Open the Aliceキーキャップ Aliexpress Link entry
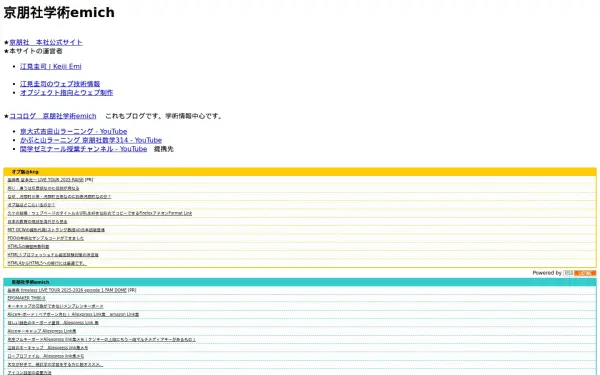 [42, 331]
